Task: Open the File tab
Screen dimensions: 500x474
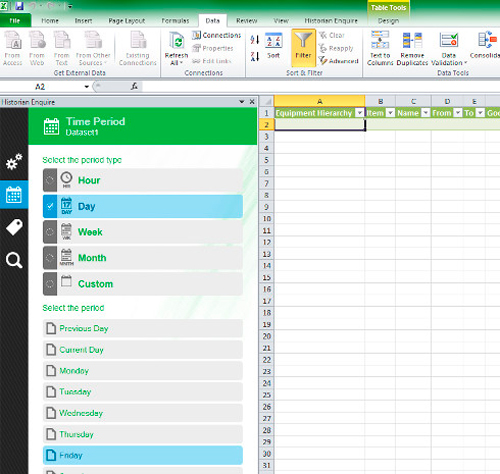Action: click(x=15, y=21)
